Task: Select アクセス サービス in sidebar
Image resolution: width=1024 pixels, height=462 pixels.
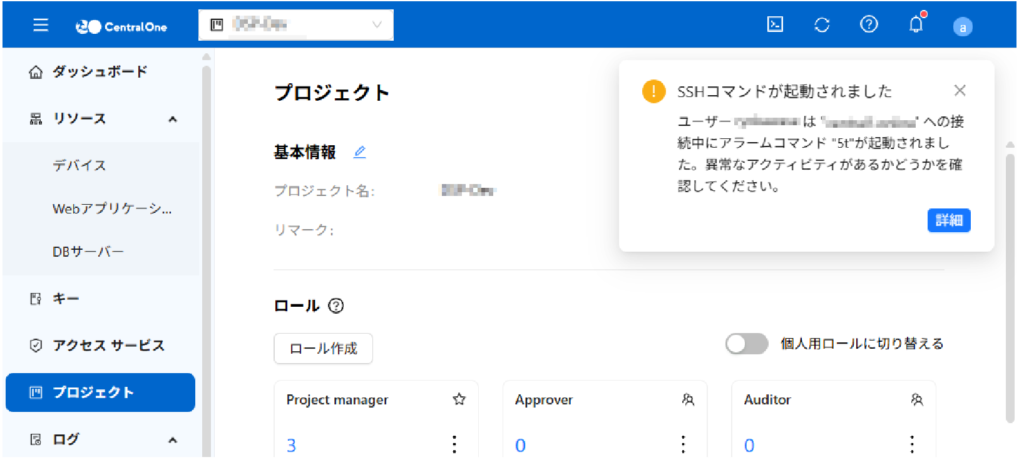Action: [x=108, y=345]
